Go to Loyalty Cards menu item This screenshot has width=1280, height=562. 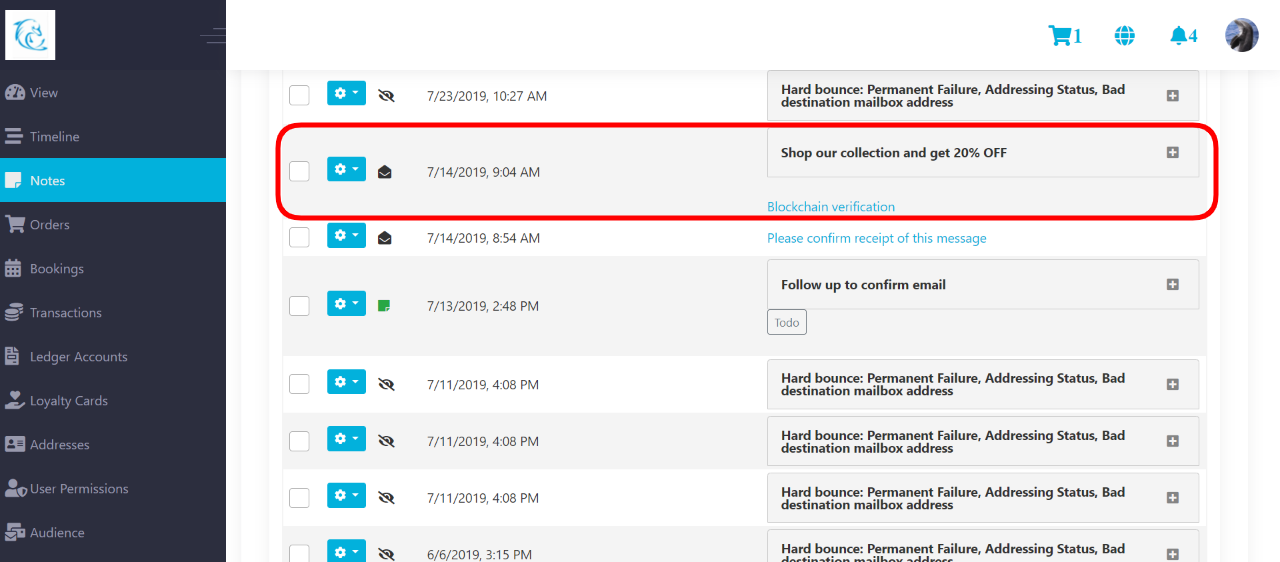coord(68,401)
